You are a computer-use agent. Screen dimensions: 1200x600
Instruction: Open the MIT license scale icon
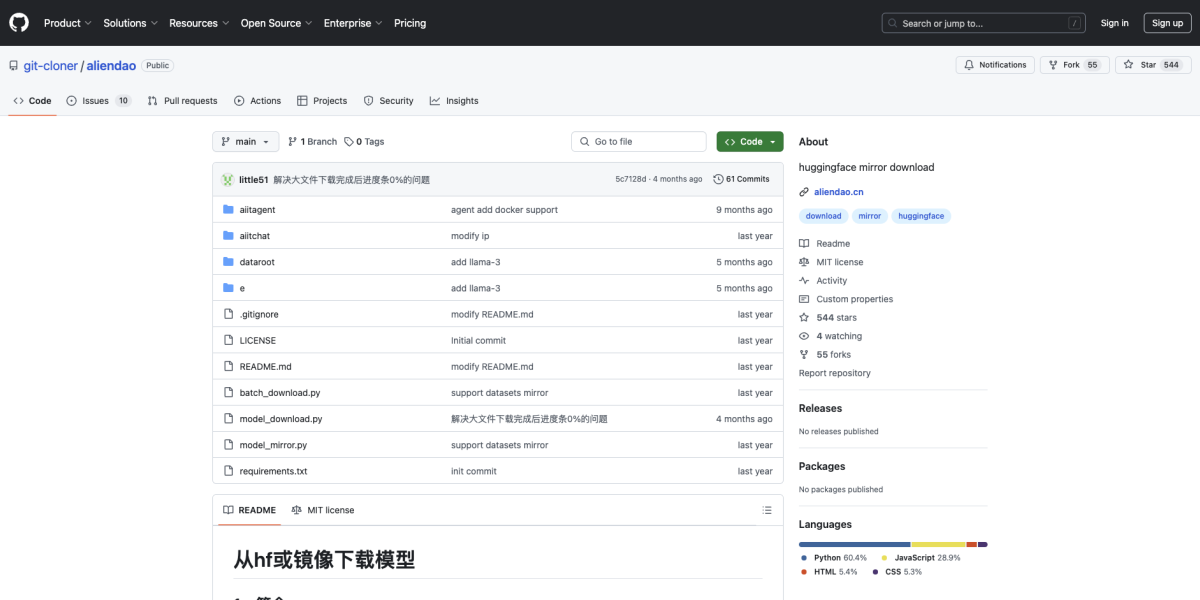(x=803, y=261)
